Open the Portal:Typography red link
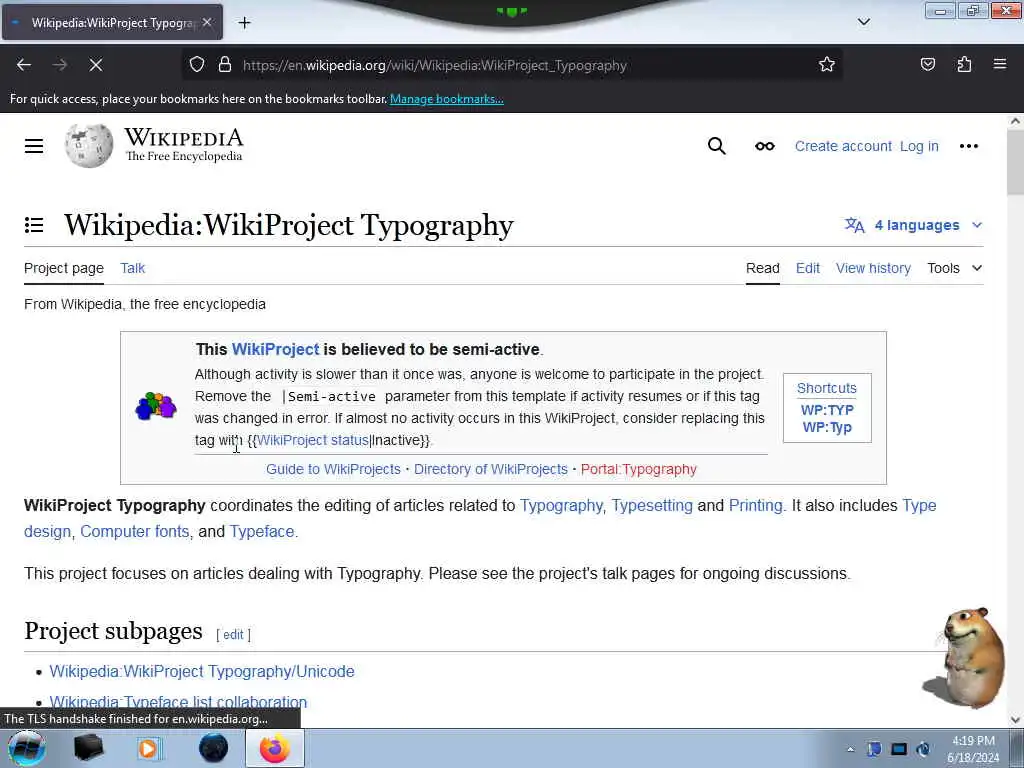 pos(639,470)
